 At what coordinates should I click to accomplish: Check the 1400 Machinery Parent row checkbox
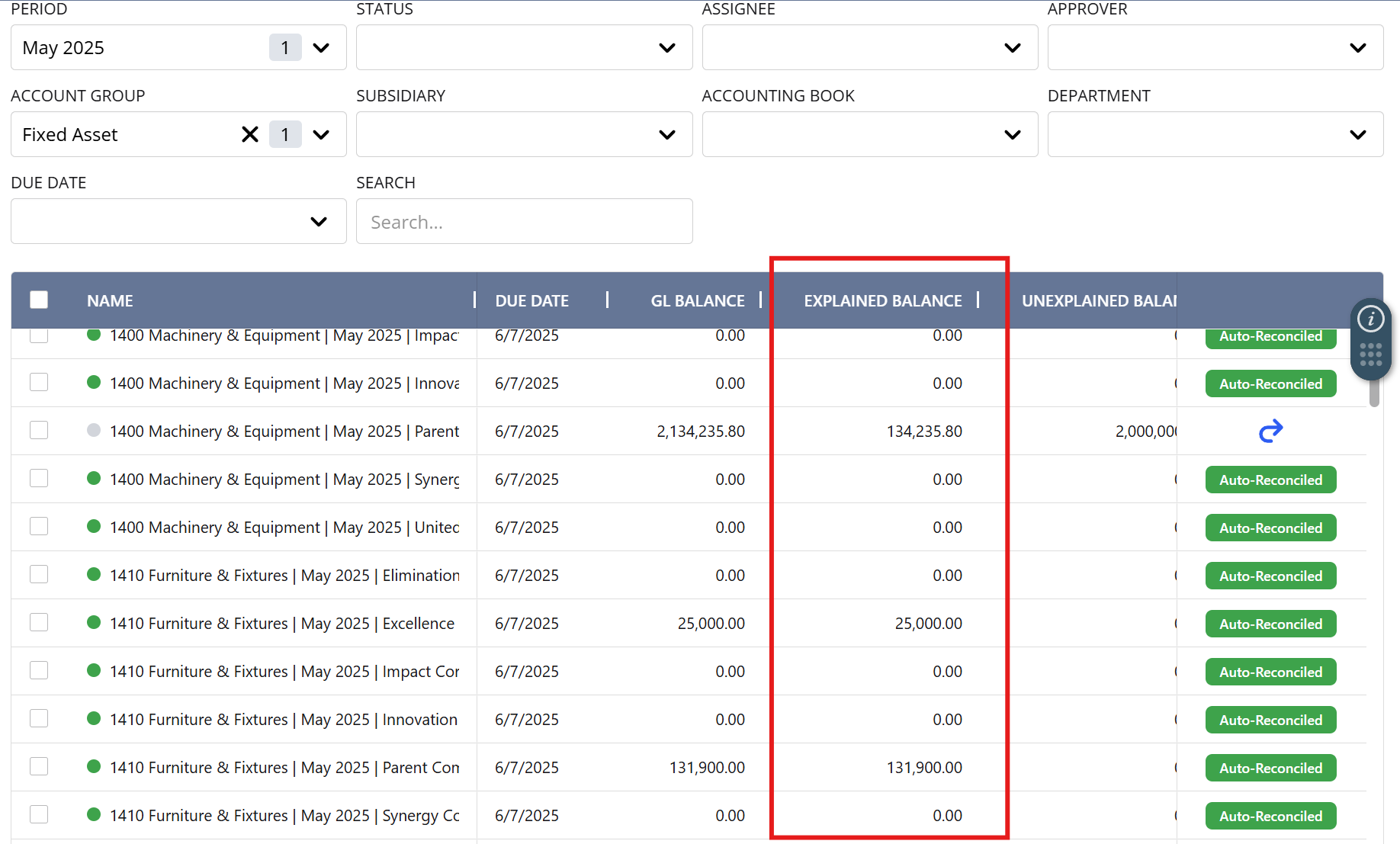tap(39, 430)
